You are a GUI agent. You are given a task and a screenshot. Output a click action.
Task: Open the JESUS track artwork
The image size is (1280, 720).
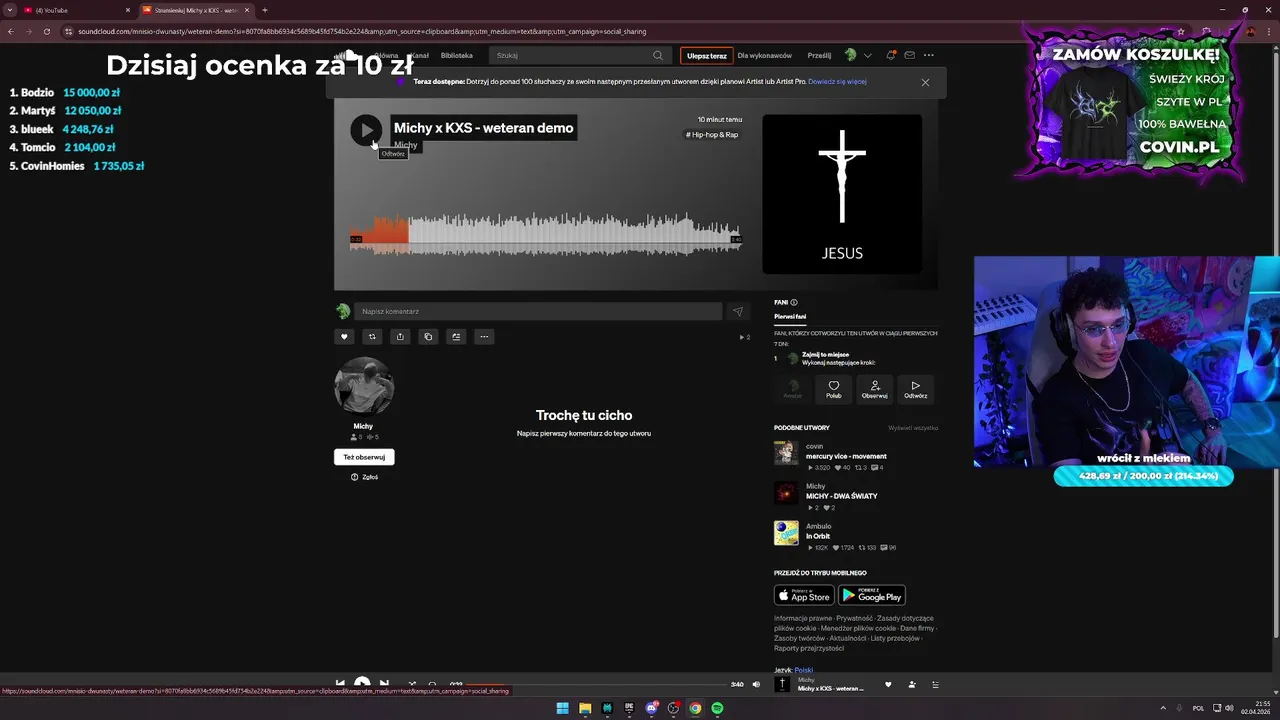(x=842, y=194)
